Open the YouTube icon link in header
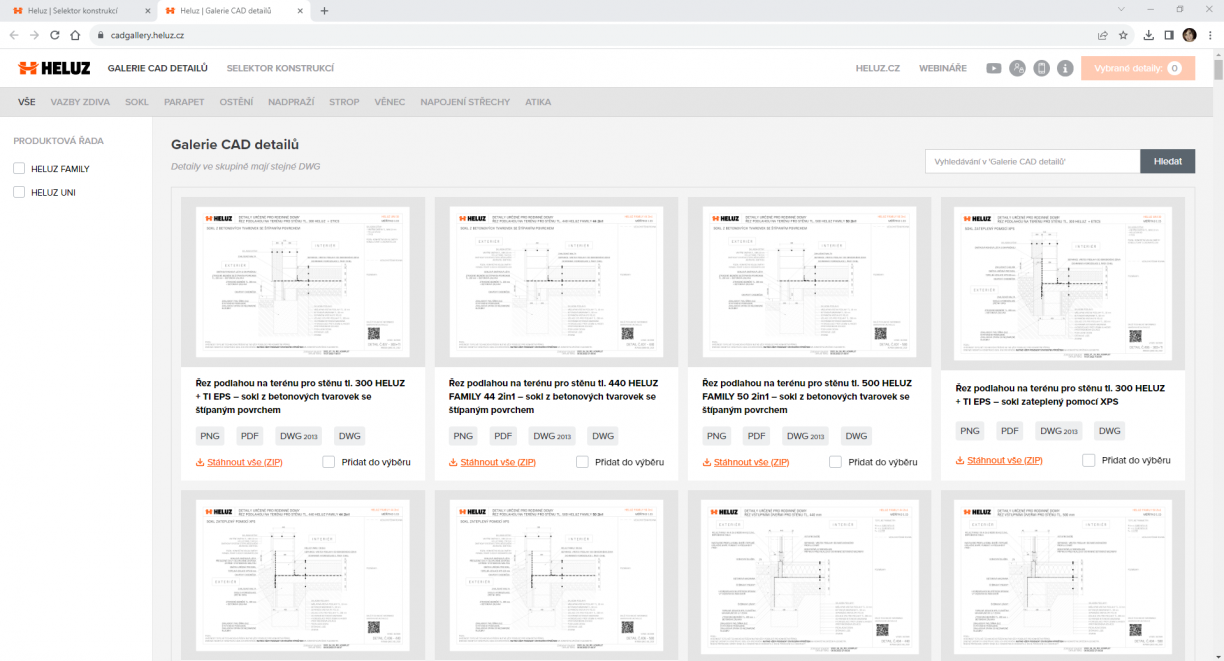Viewport: 1224px width, 661px height. coord(993,68)
